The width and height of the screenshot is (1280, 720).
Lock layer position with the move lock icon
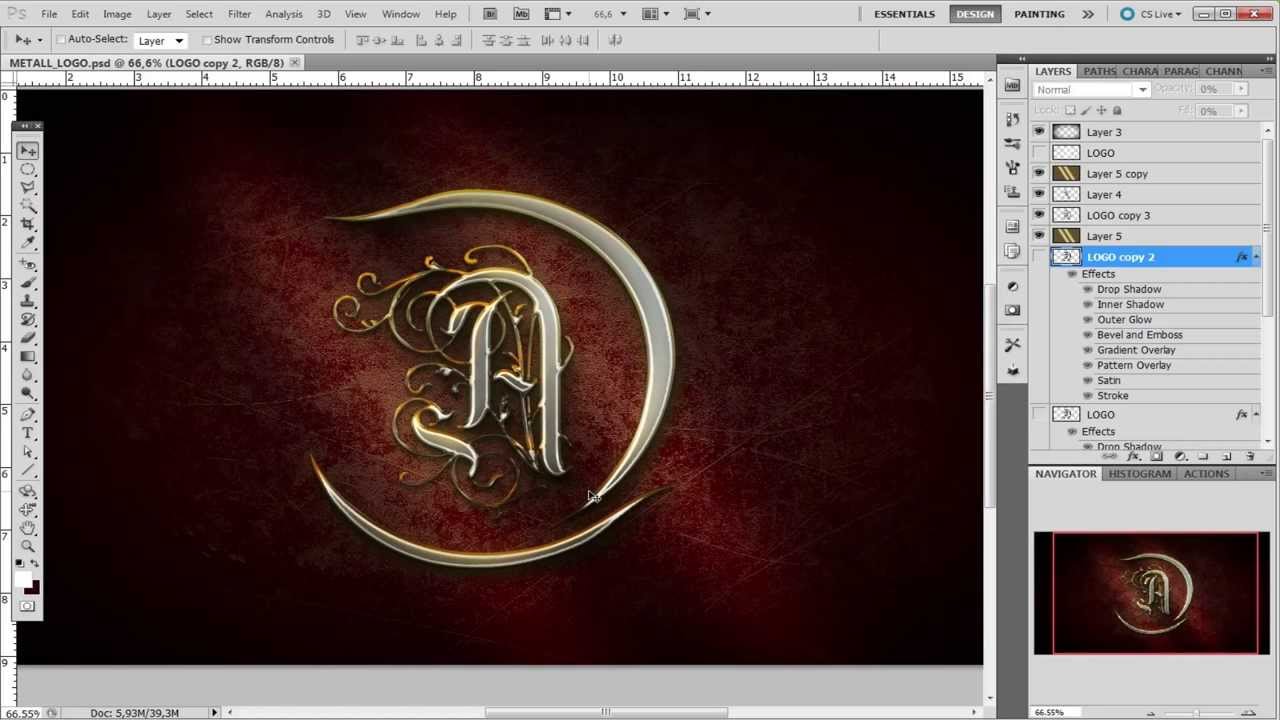click(x=1101, y=110)
